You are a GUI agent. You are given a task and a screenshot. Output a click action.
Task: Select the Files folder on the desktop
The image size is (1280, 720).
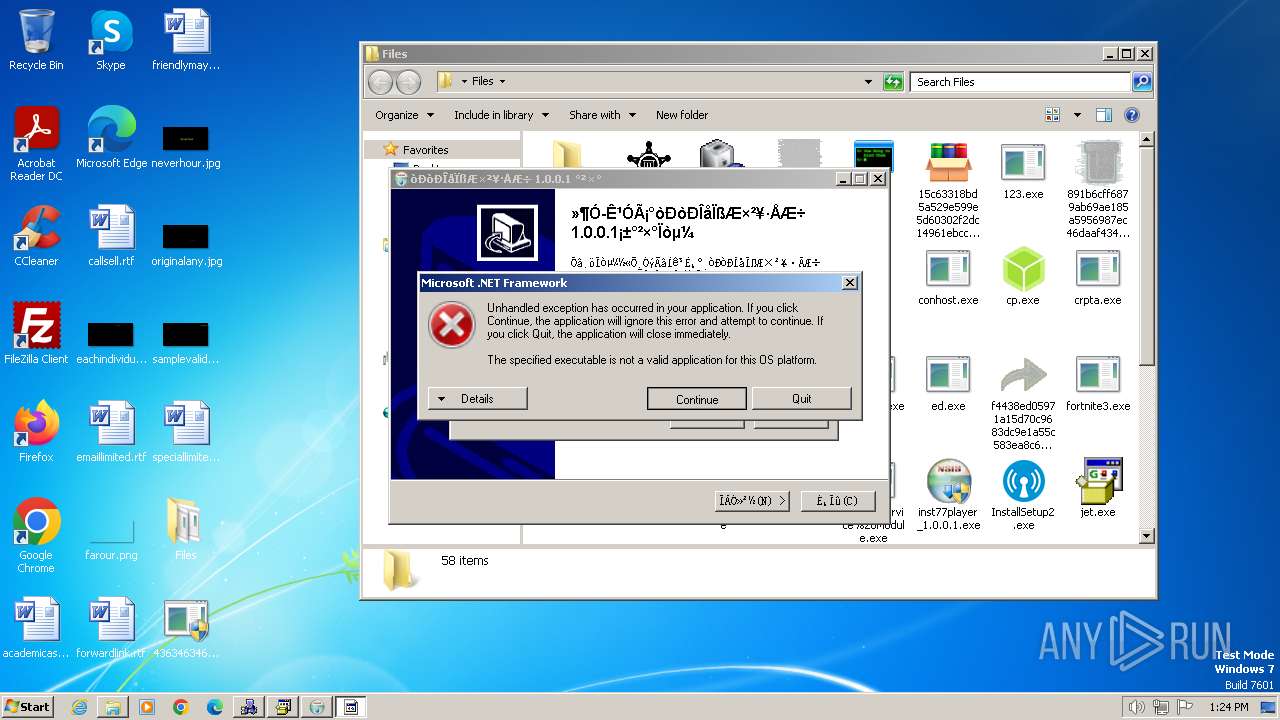tap(186, 530)
